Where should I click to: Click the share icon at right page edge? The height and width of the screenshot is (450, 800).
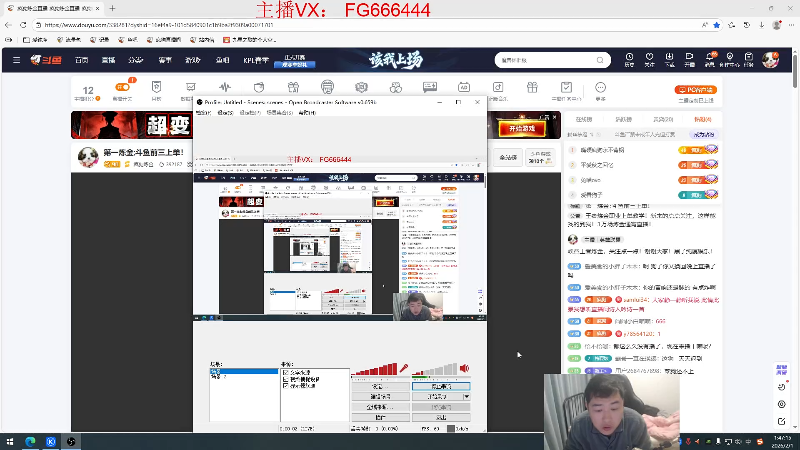click(x=782, y=421)
